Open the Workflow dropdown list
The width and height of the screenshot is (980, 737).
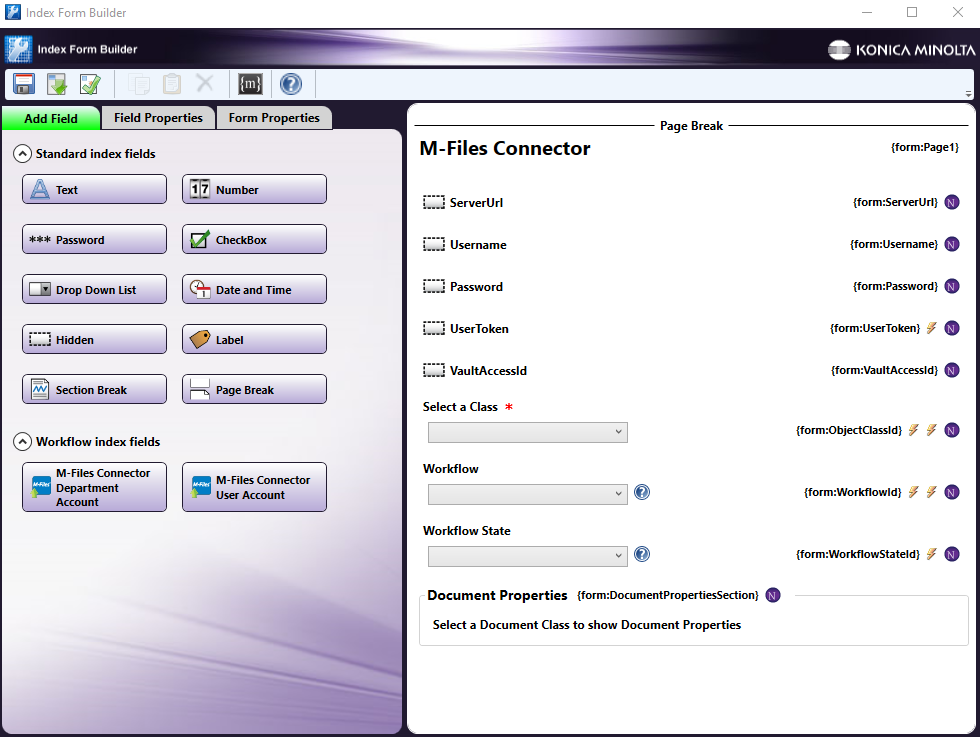(528, 494)
